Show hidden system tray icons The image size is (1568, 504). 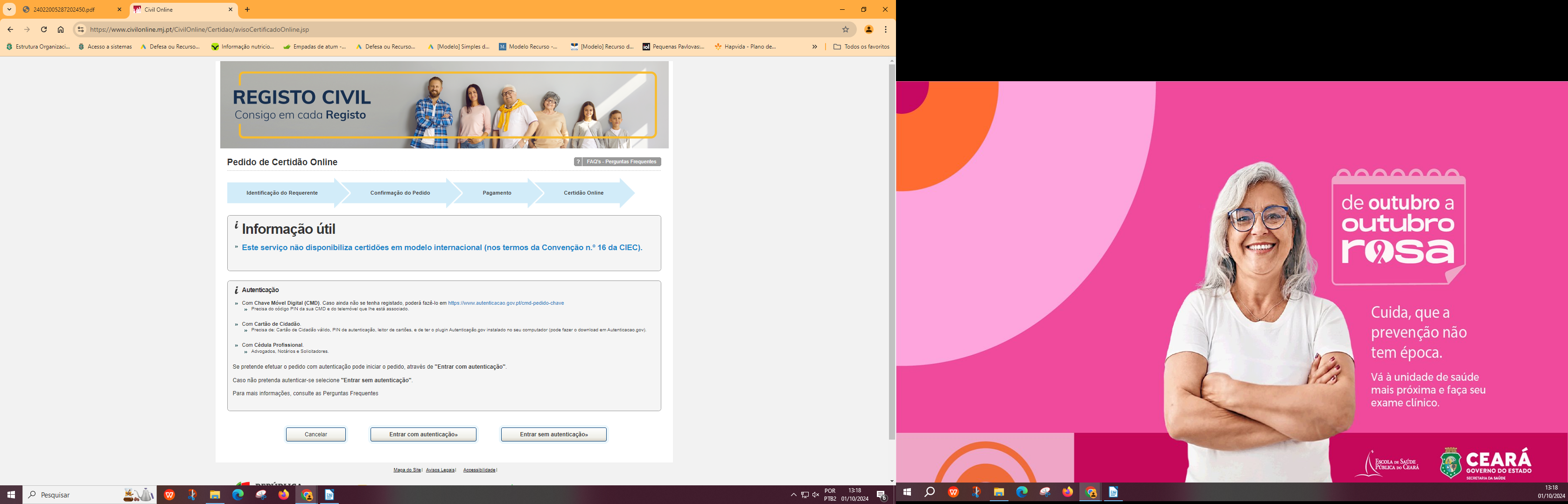coord(793,495)
